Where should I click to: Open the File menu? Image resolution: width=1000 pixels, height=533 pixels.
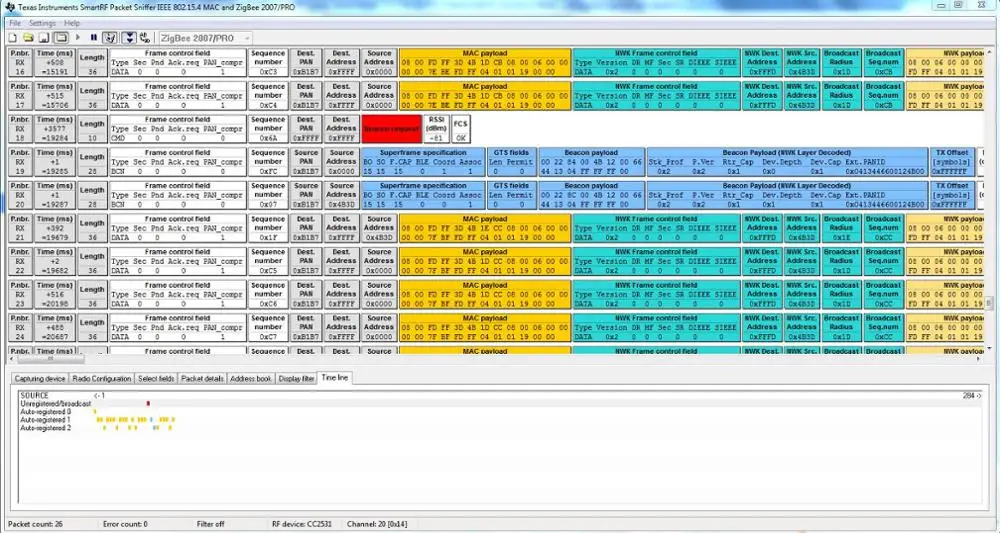point(15,23)
